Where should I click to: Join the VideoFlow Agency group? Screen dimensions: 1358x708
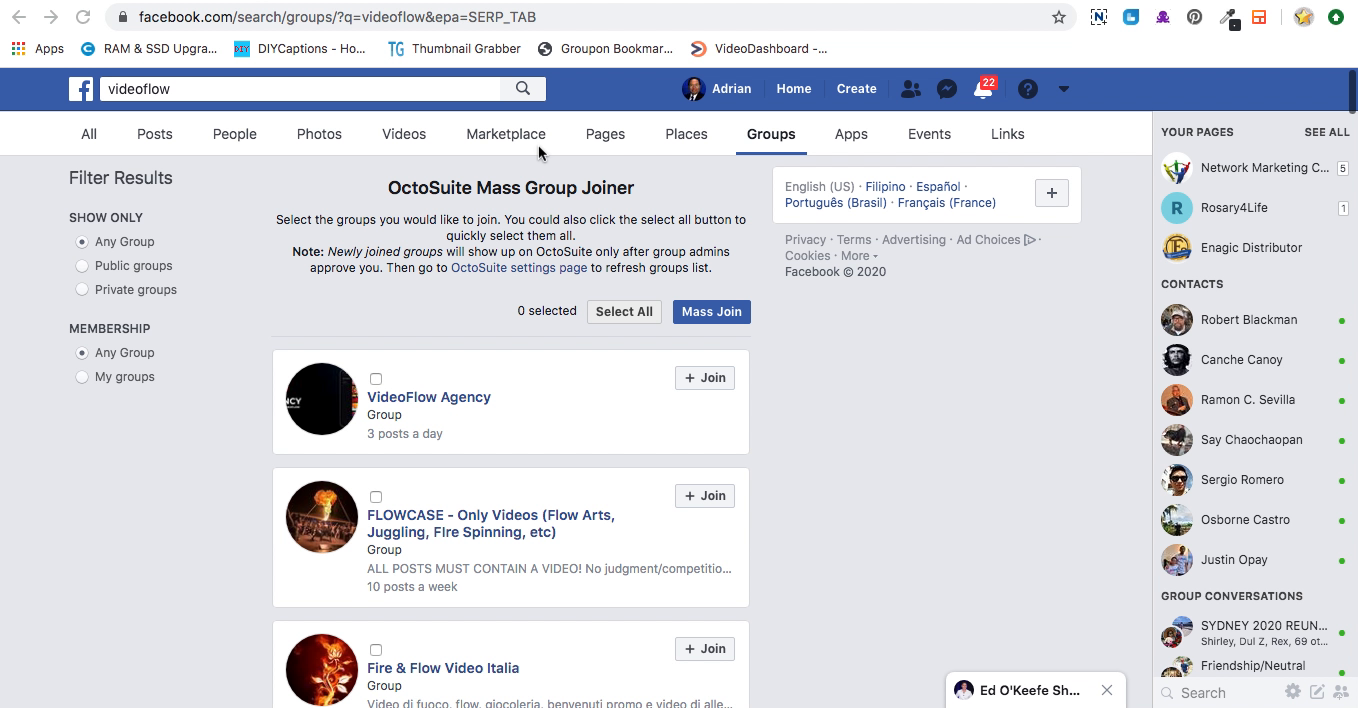point(705,378)
